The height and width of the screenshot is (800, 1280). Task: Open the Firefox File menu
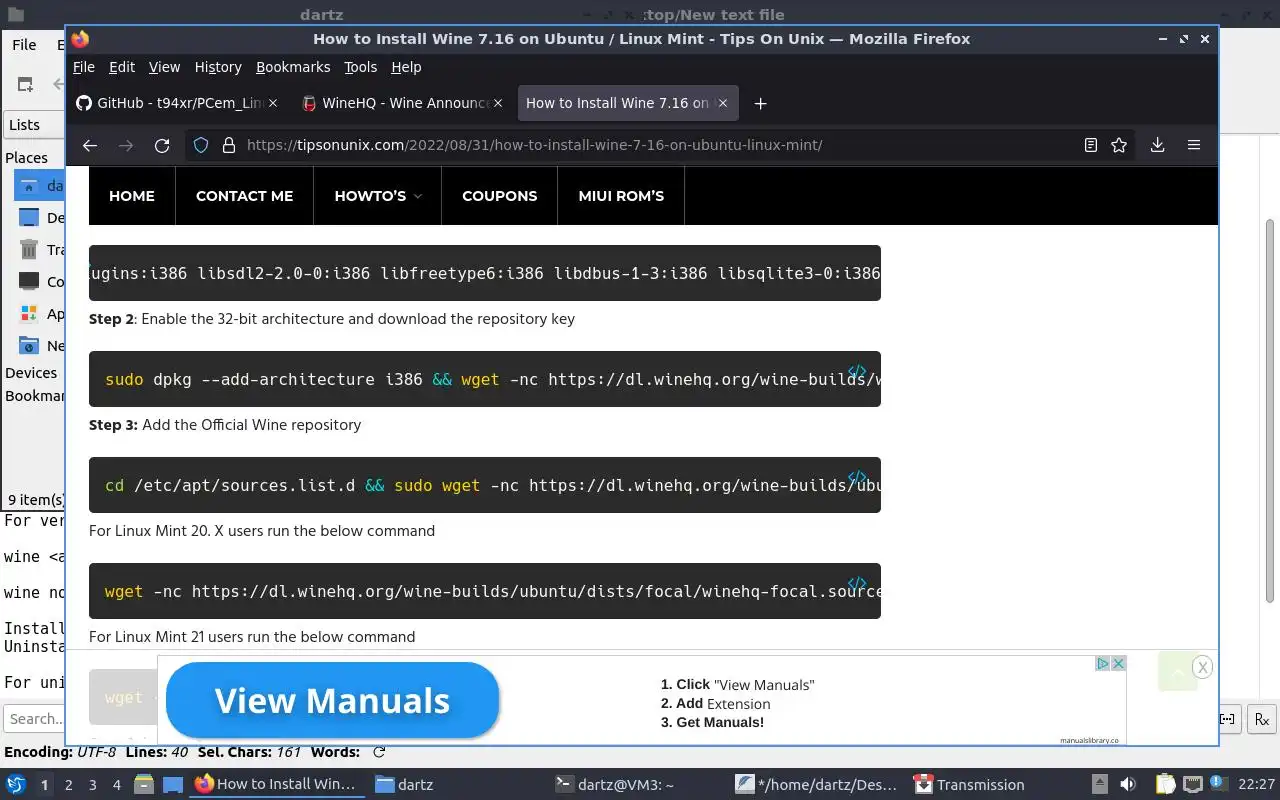click(x=84, y=67)
